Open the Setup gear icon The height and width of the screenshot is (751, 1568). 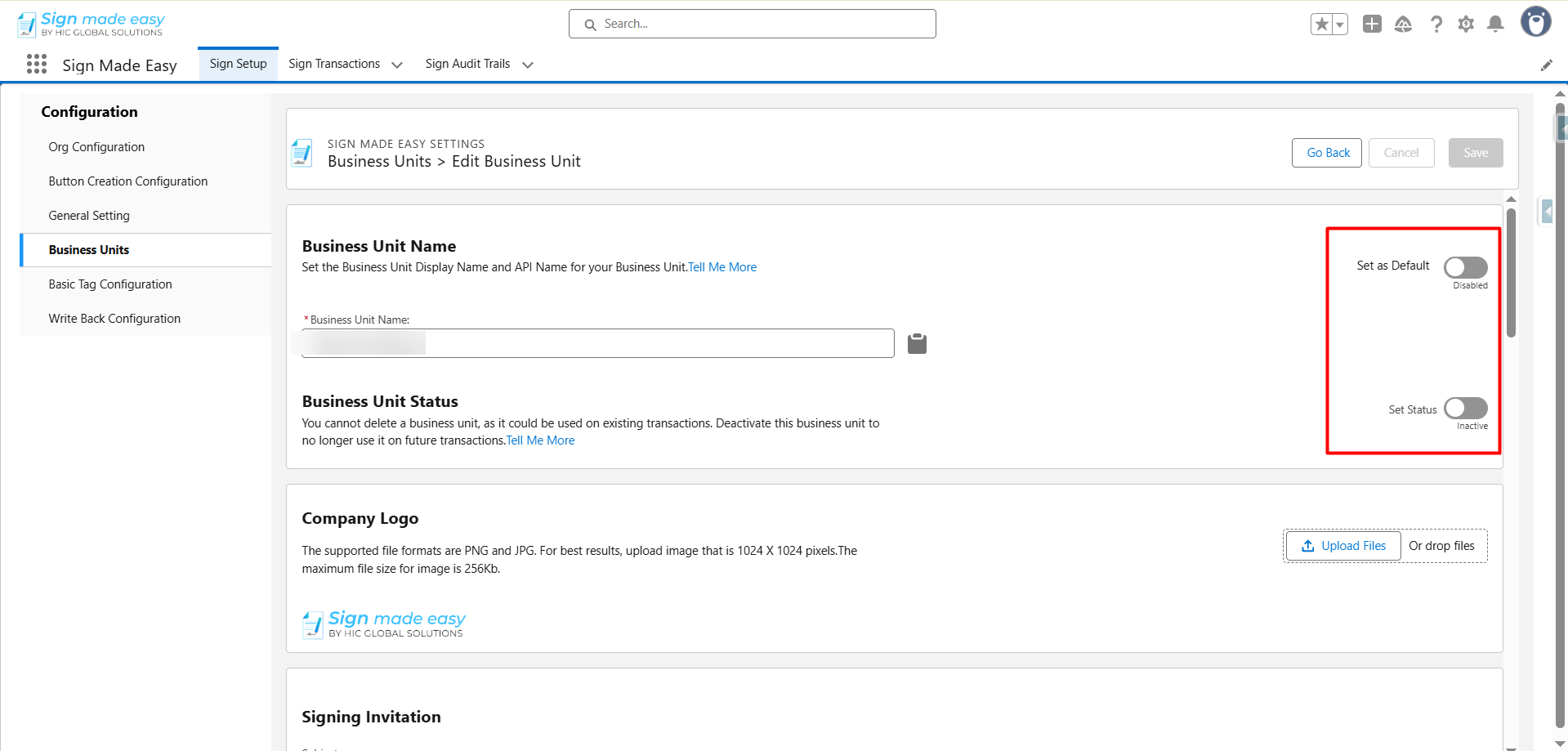1466,25
